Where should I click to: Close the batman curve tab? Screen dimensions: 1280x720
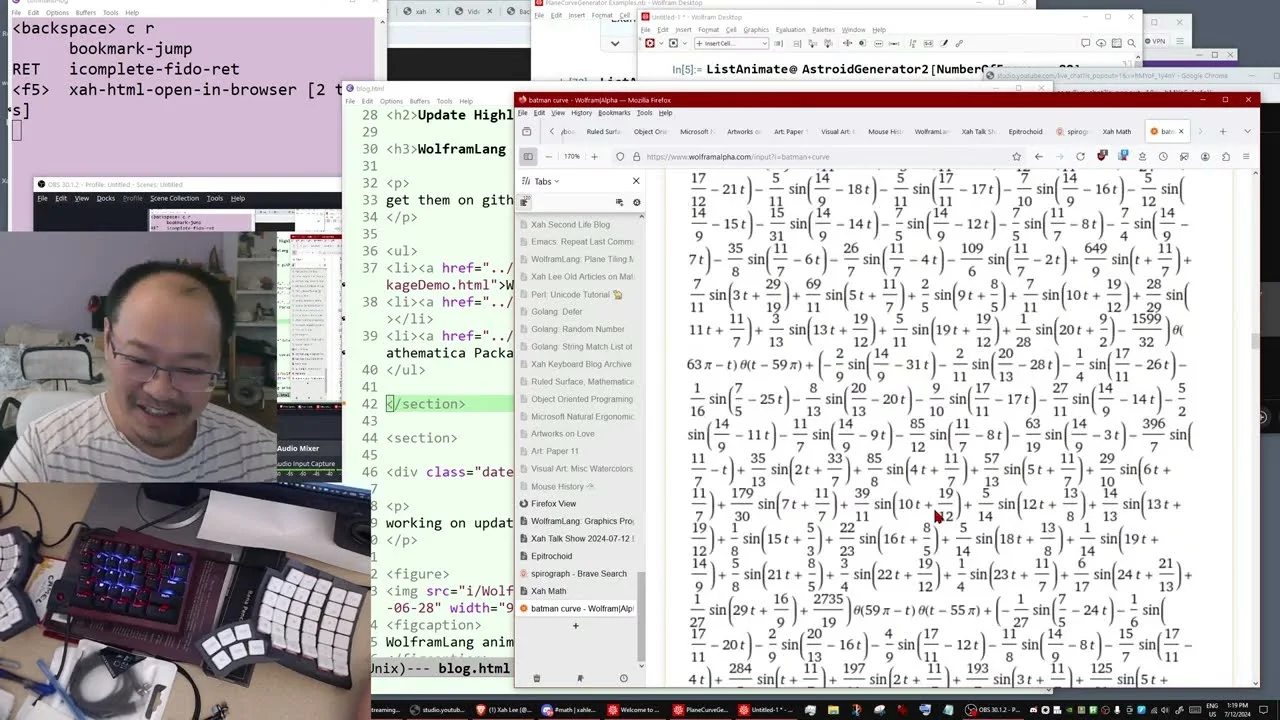(x=1181, y=131)
